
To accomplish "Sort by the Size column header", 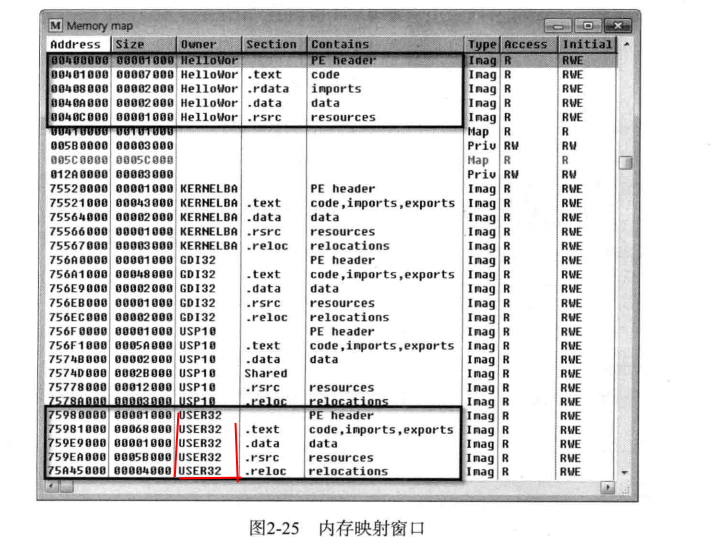I will (x=144, y=44).
